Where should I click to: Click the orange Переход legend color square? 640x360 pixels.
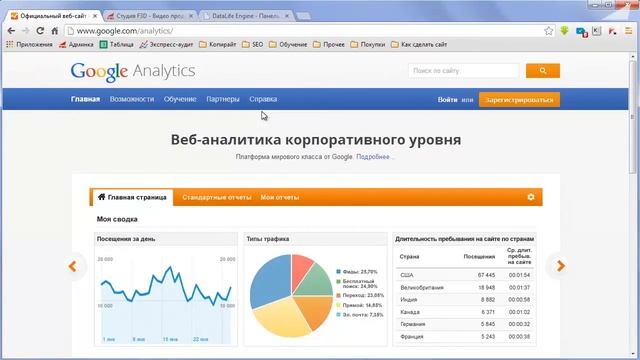point(338,295)
